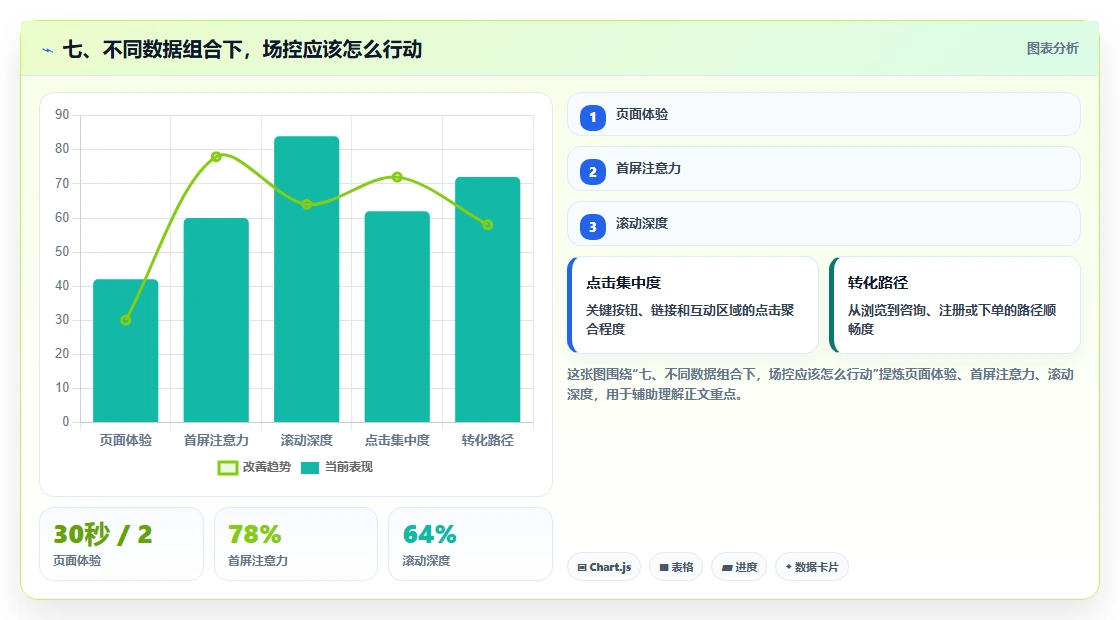The height and width of the screenshot is (620, 1120).
Task: Click the 点击集中度 x-axis label
Action: coord(397,441)
